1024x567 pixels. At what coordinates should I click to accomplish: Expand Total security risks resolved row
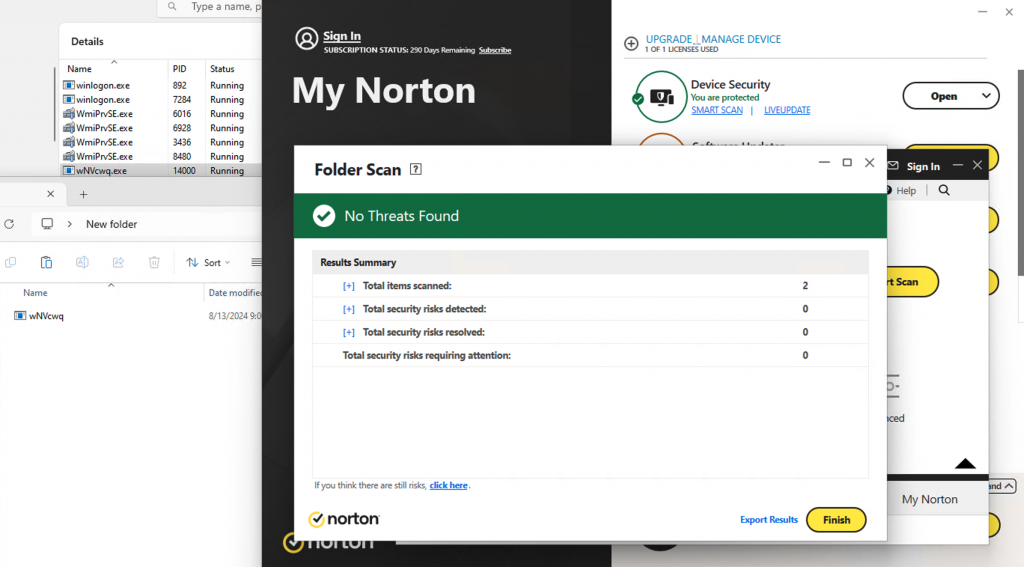point(349,332)
